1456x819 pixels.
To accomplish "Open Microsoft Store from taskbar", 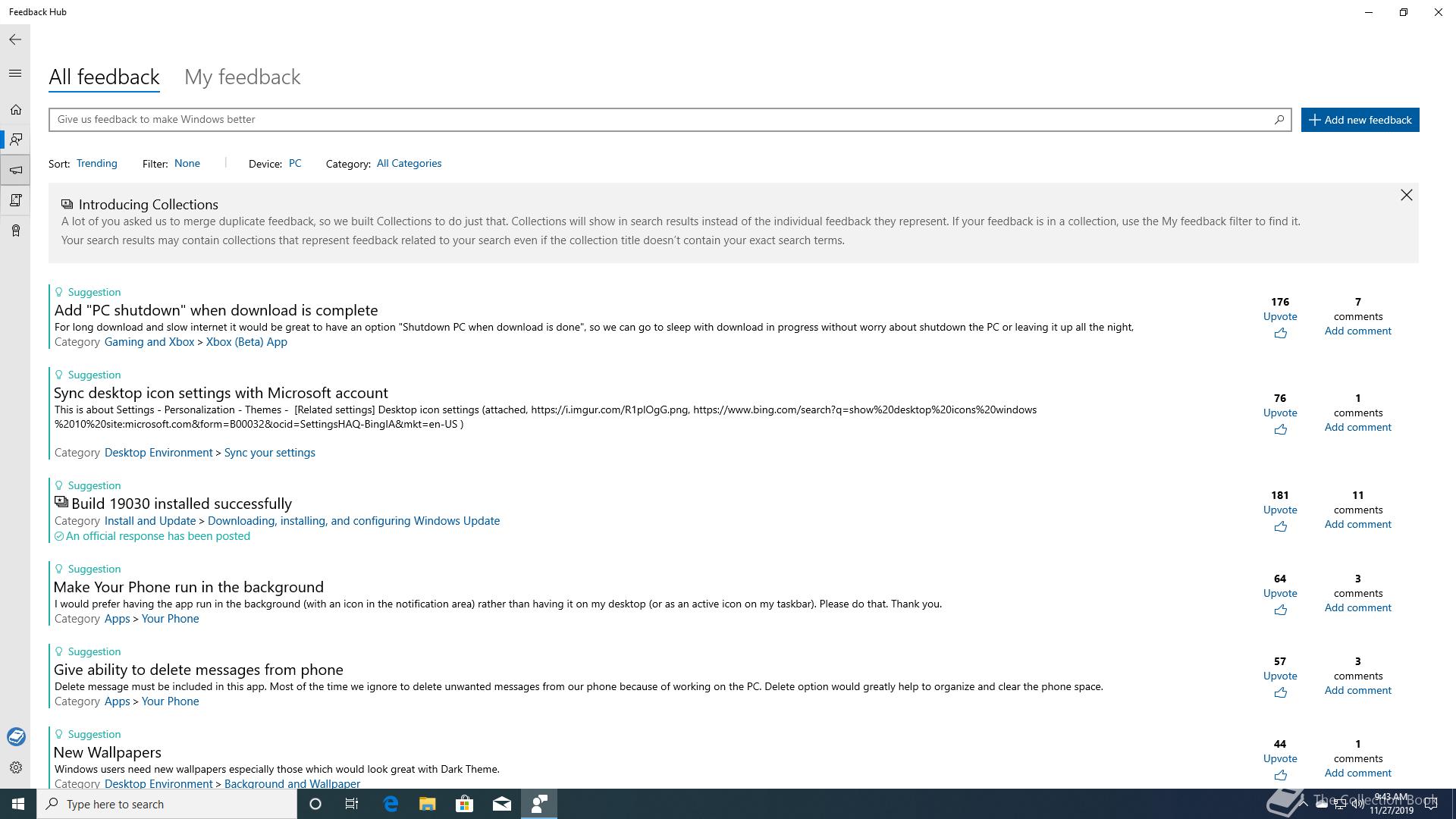I will (464, 804).
